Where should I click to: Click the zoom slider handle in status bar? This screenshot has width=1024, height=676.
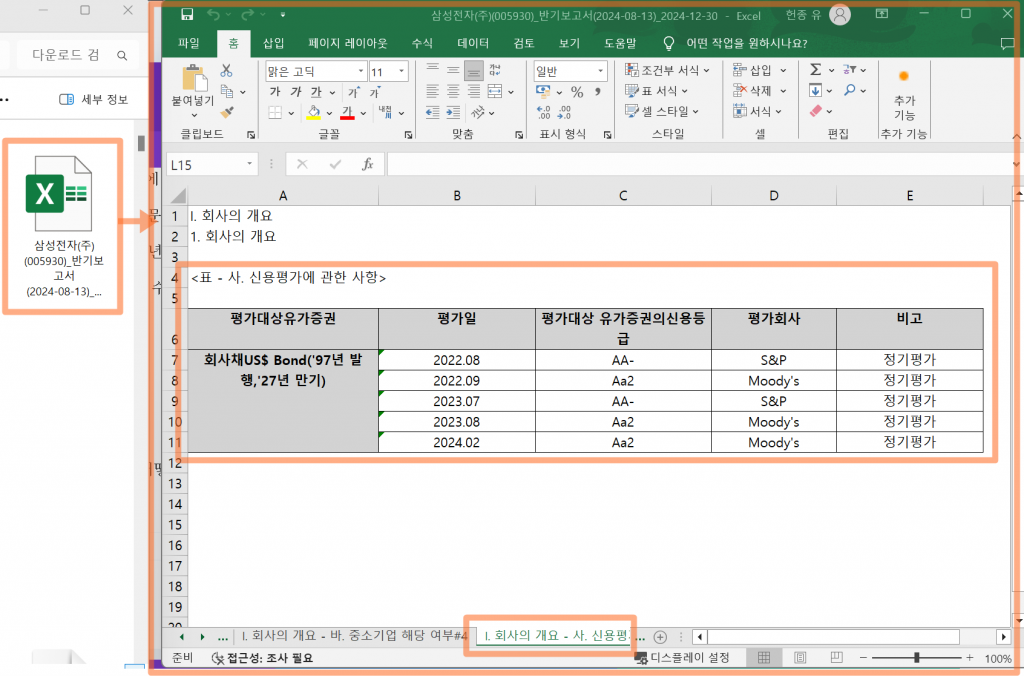click(x=917, y=658)
